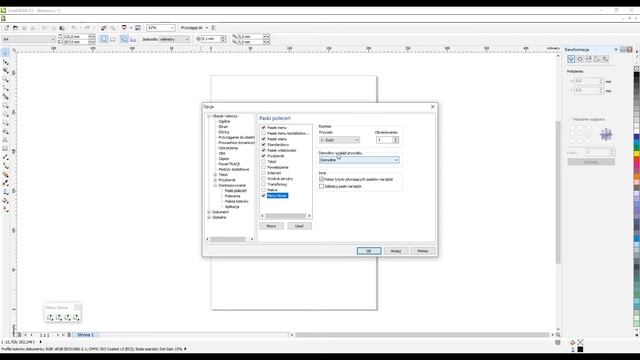Select the Shape tool in the toolbox
The height and width of the screenshot is (360, 640).
pos(5,62)
